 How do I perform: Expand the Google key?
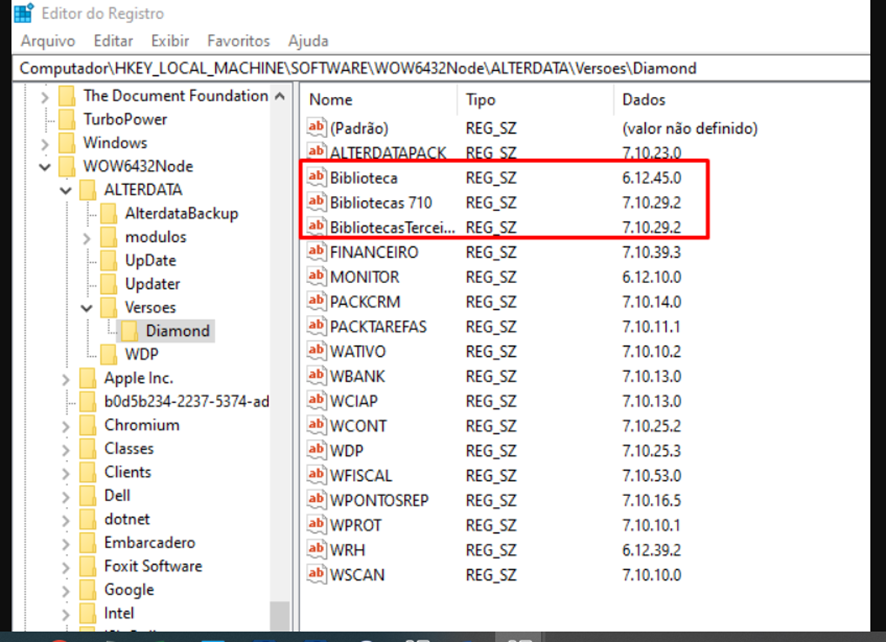point(66,591)
